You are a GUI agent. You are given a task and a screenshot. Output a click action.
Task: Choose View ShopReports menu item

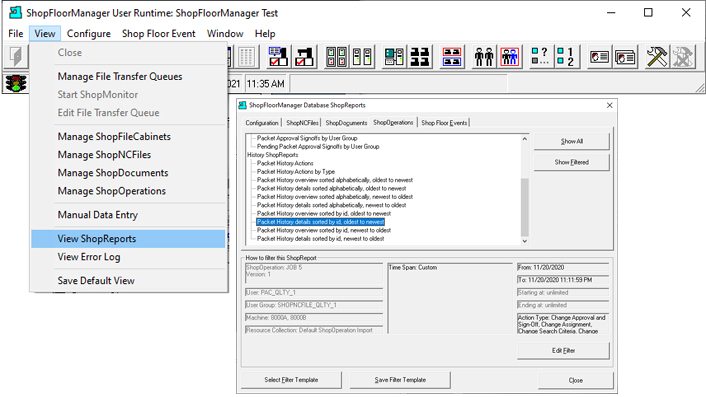coord(128,239)
